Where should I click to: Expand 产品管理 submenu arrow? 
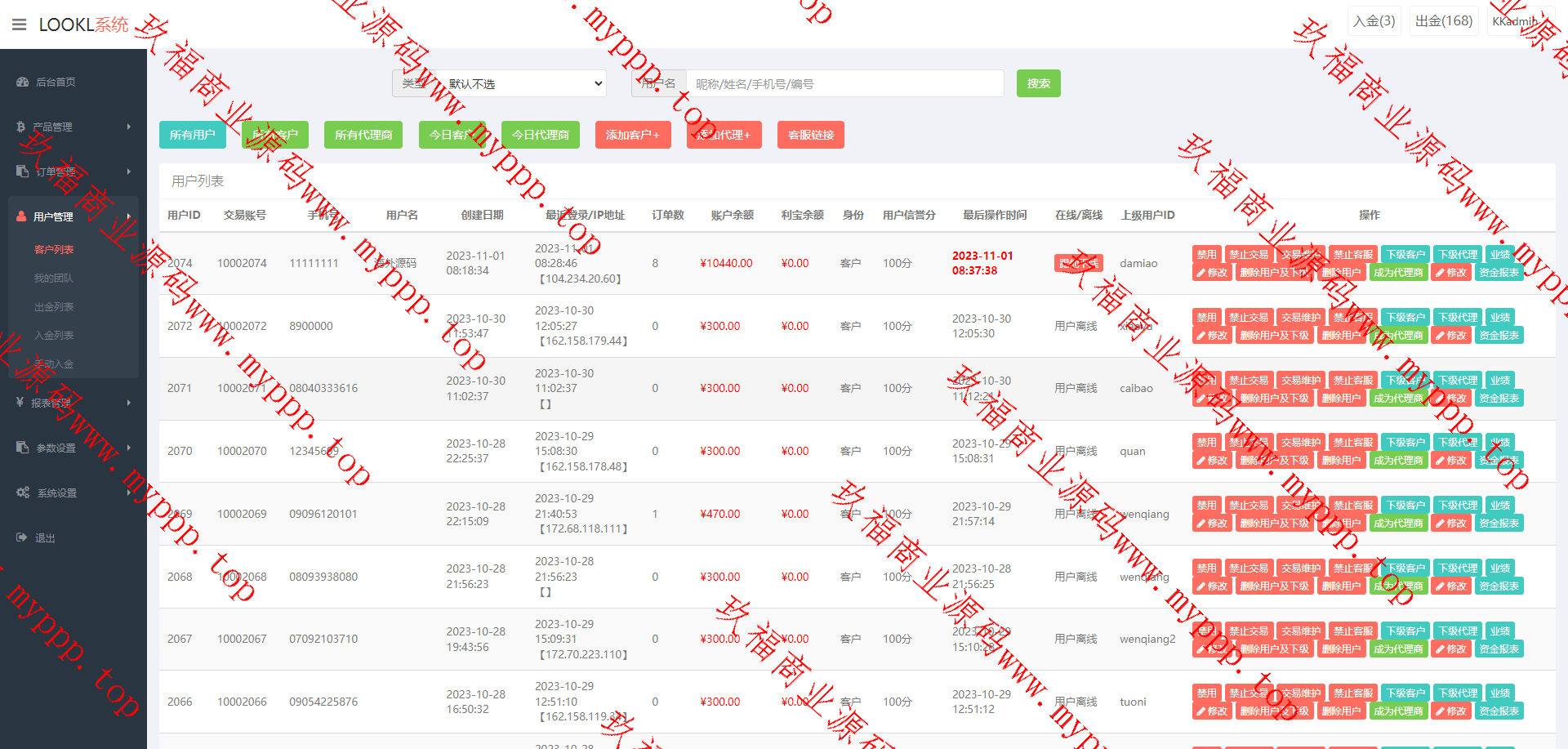coord(129,127)
